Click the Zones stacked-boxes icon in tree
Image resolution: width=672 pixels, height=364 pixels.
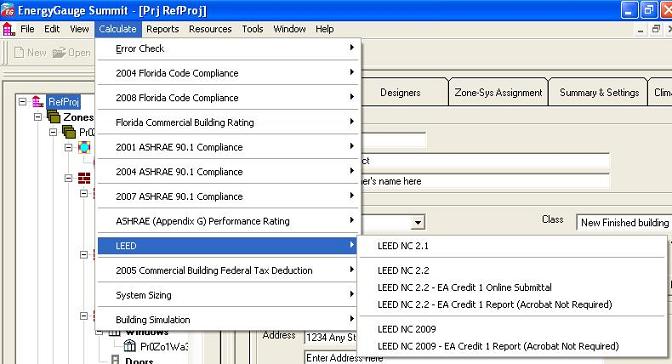54,117
